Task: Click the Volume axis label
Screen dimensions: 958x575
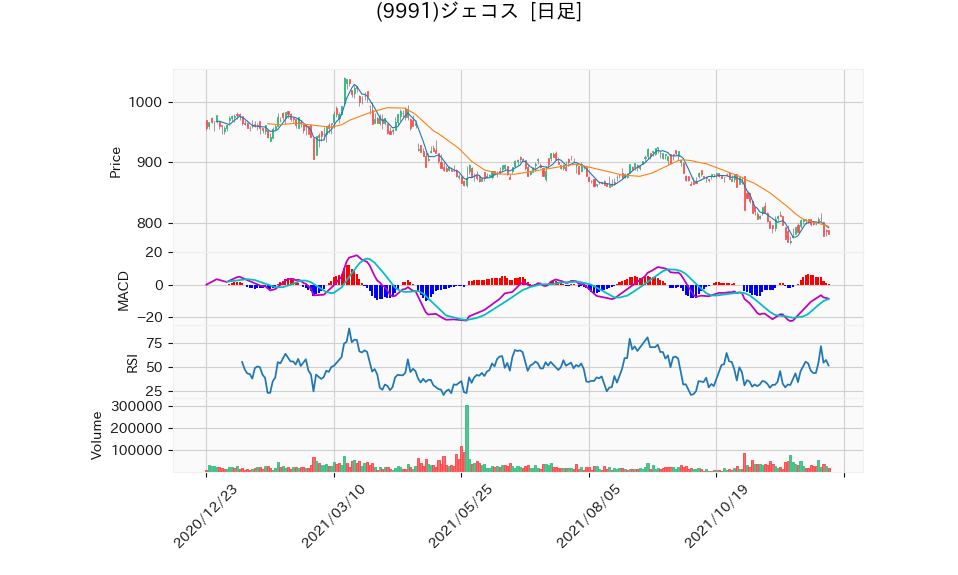Action: [97, 436]
